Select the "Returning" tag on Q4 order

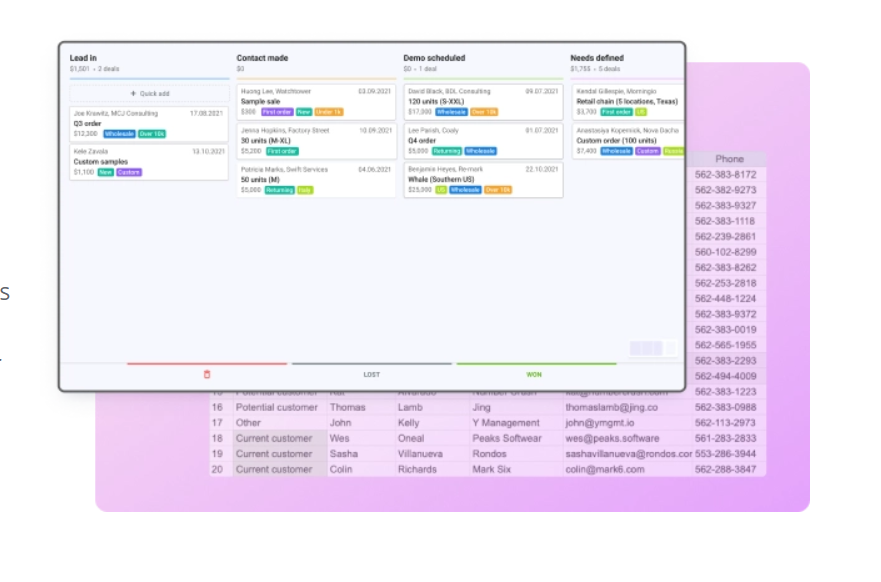[445, 151]
